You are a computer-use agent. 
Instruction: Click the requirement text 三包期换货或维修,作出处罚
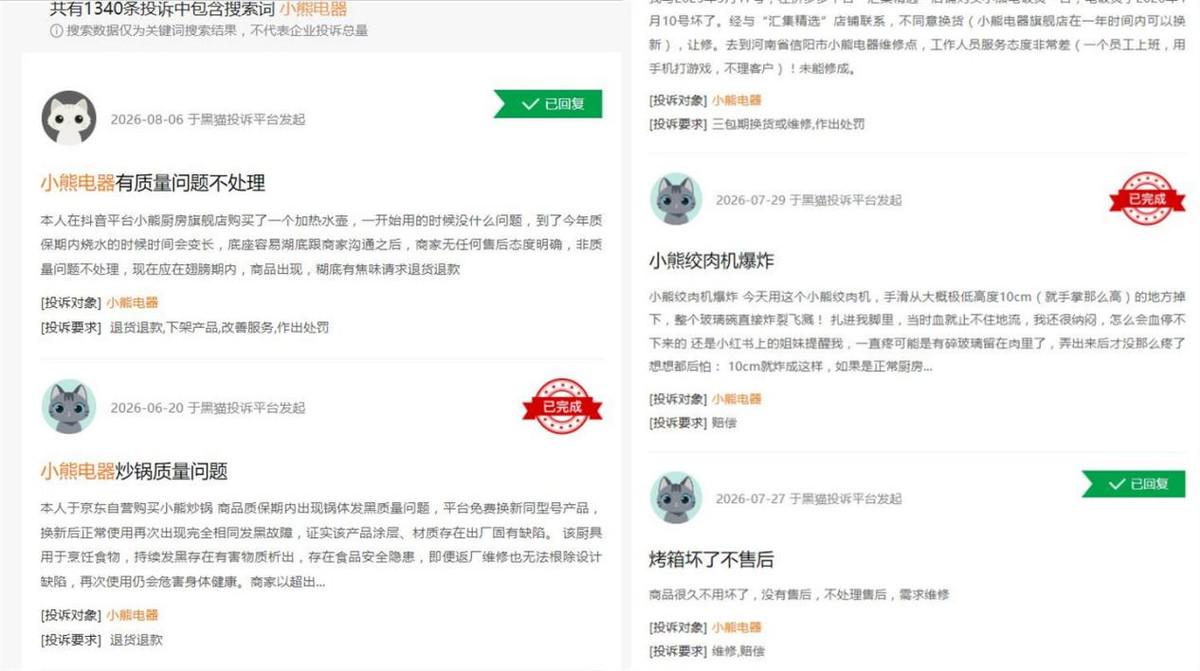[788, 124]
